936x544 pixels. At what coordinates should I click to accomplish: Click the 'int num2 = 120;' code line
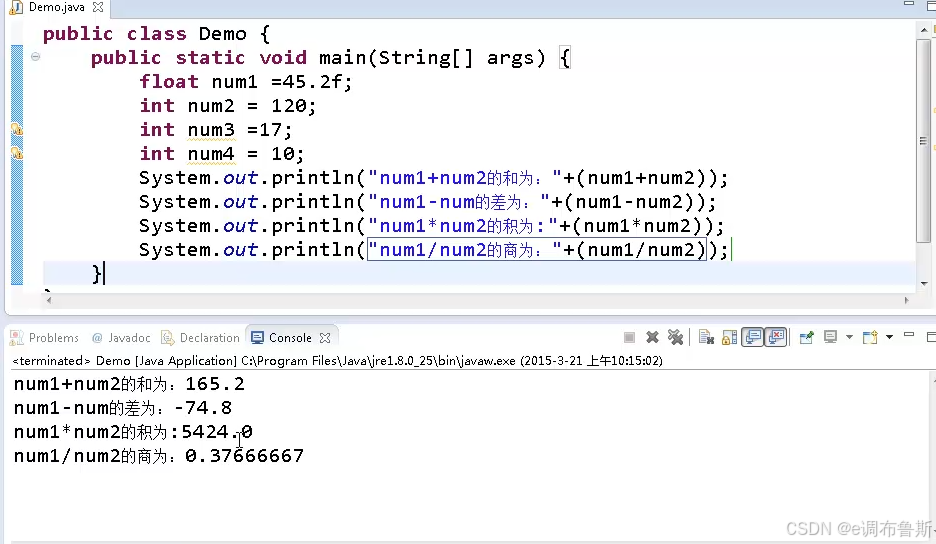pos(227,106)
